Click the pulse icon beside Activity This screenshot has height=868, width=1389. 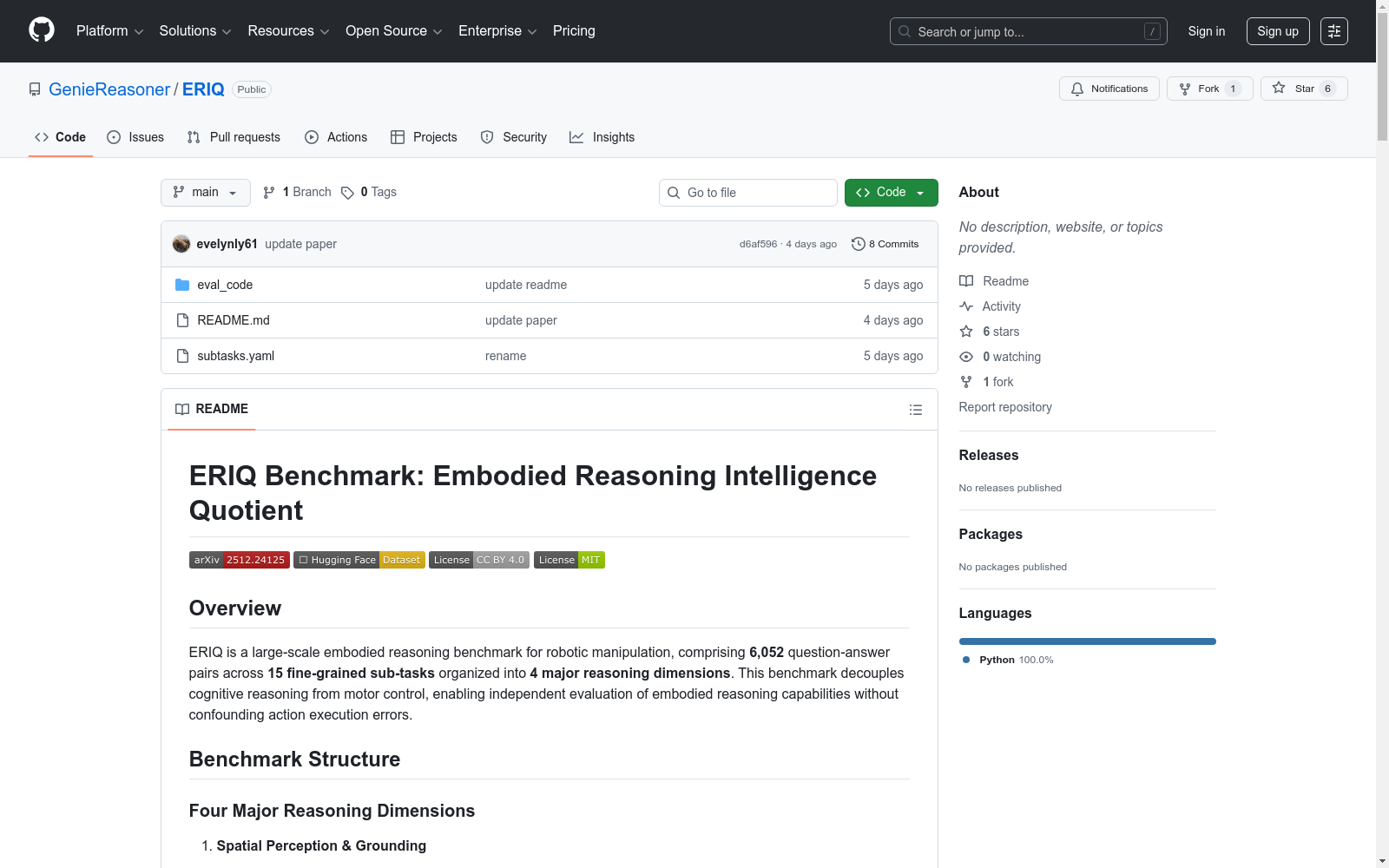coord(966,306)
